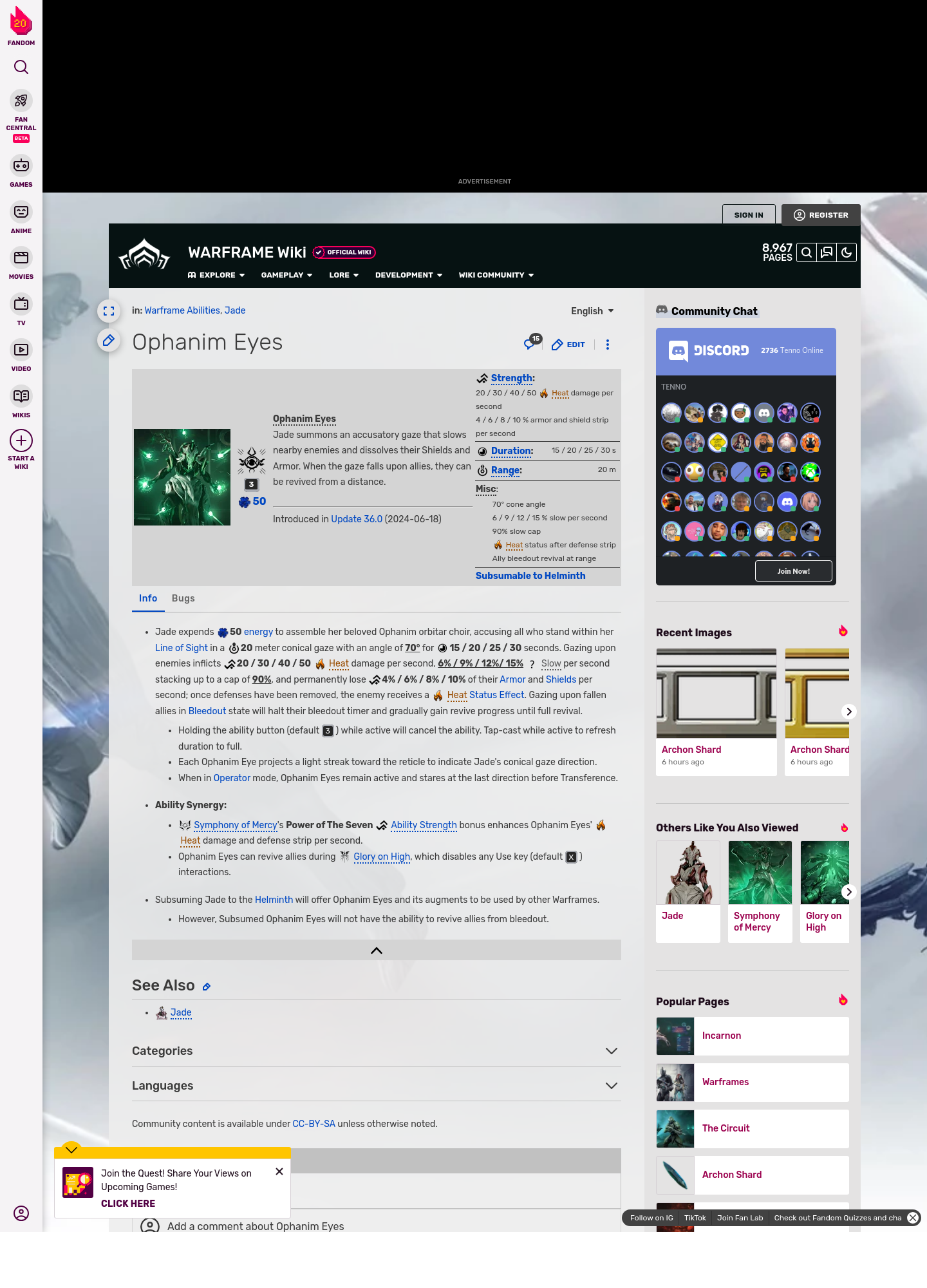
Task: Switch to the Info tab
Action: [148, 598]
